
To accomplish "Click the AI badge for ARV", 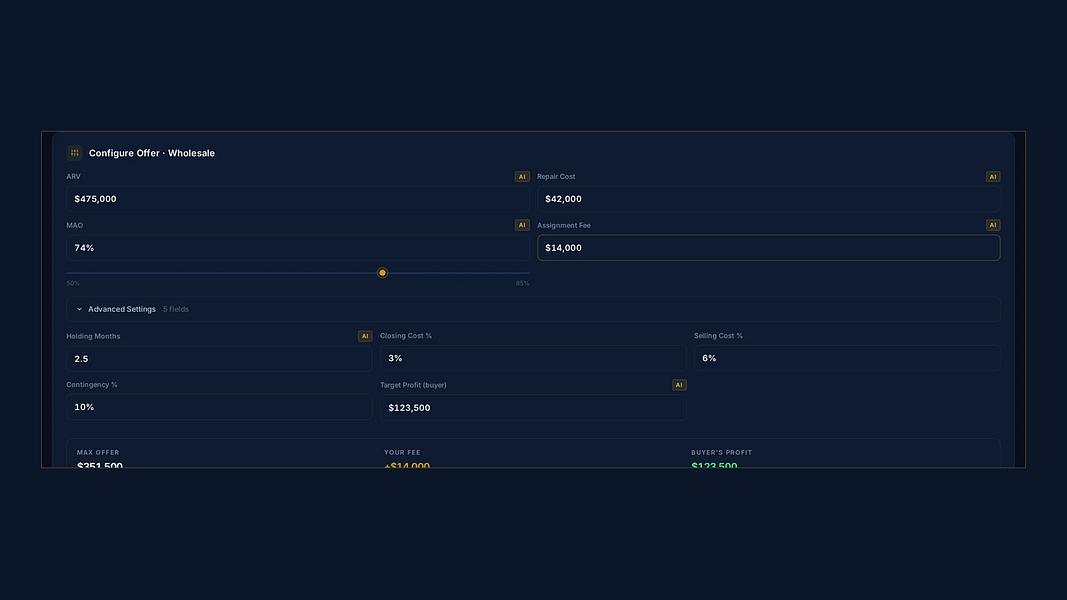I will (522, 177).
